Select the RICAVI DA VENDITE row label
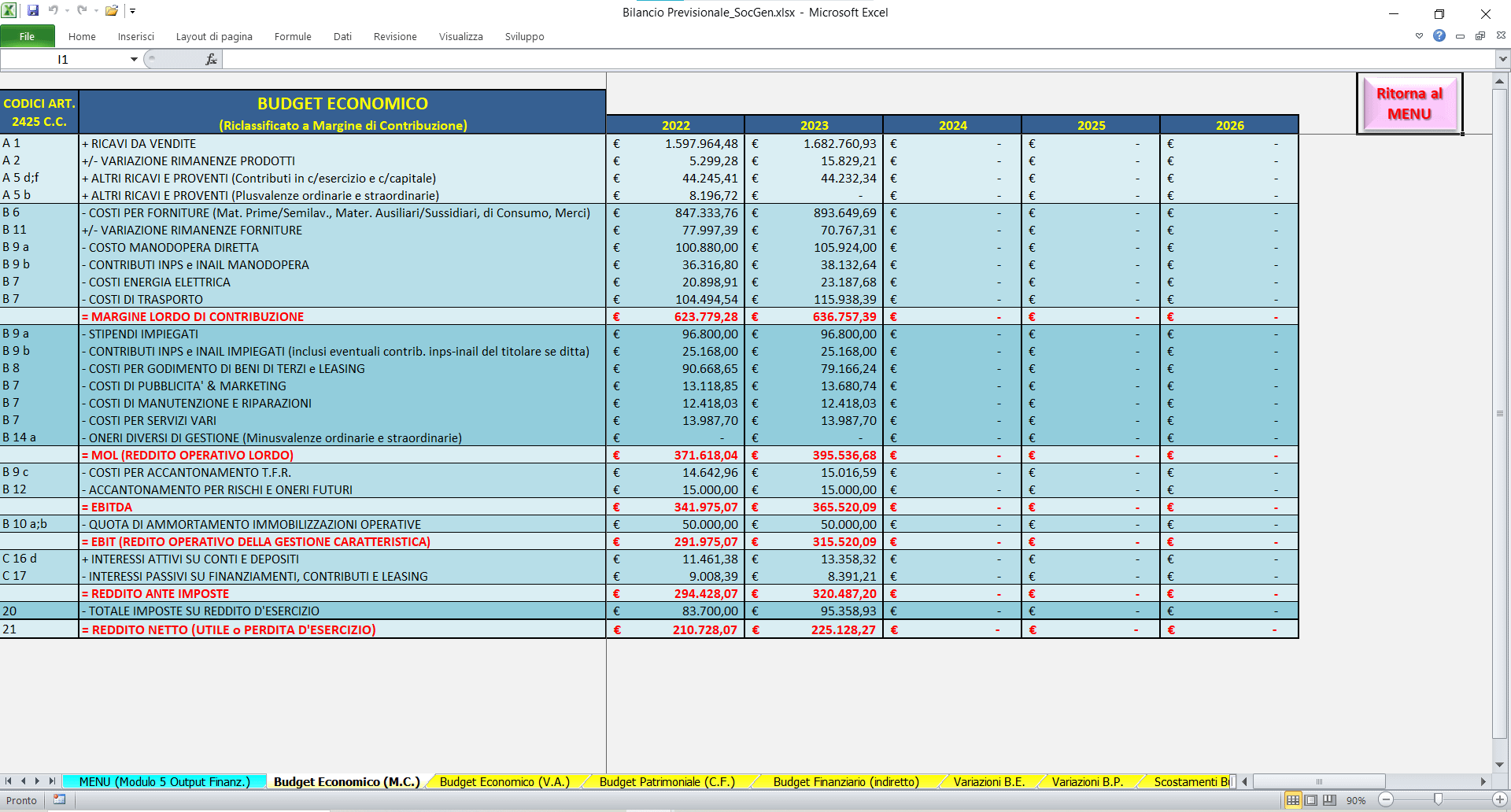 [342, 143]
